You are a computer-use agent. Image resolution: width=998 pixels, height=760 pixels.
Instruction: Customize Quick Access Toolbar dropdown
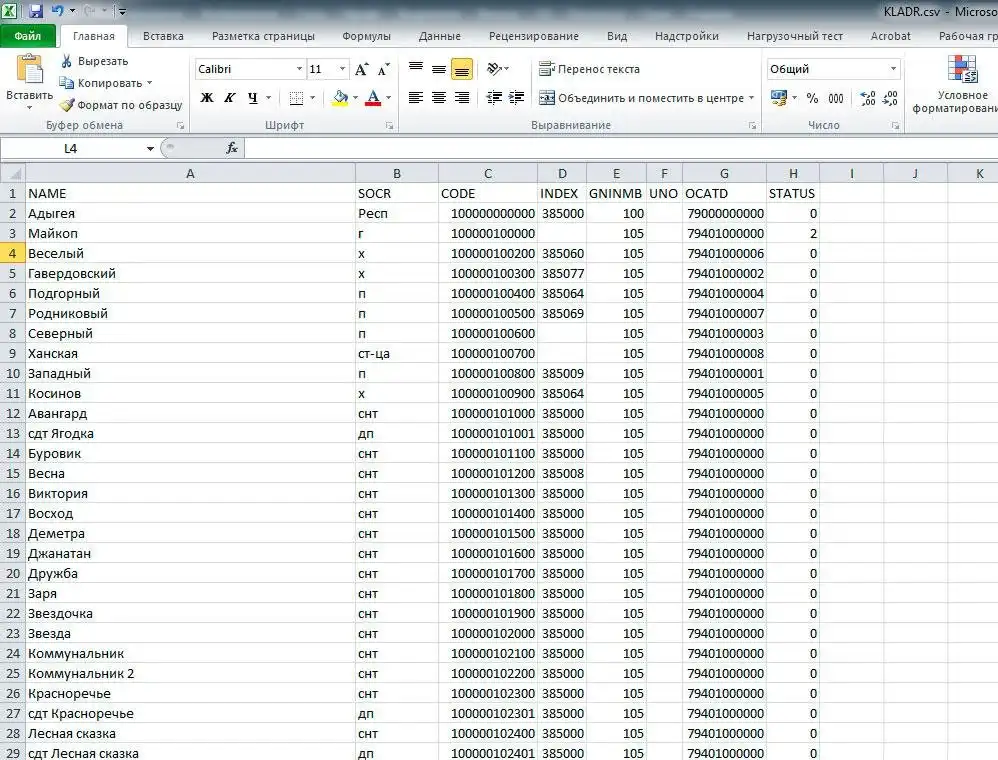click(x=122, y=11)
